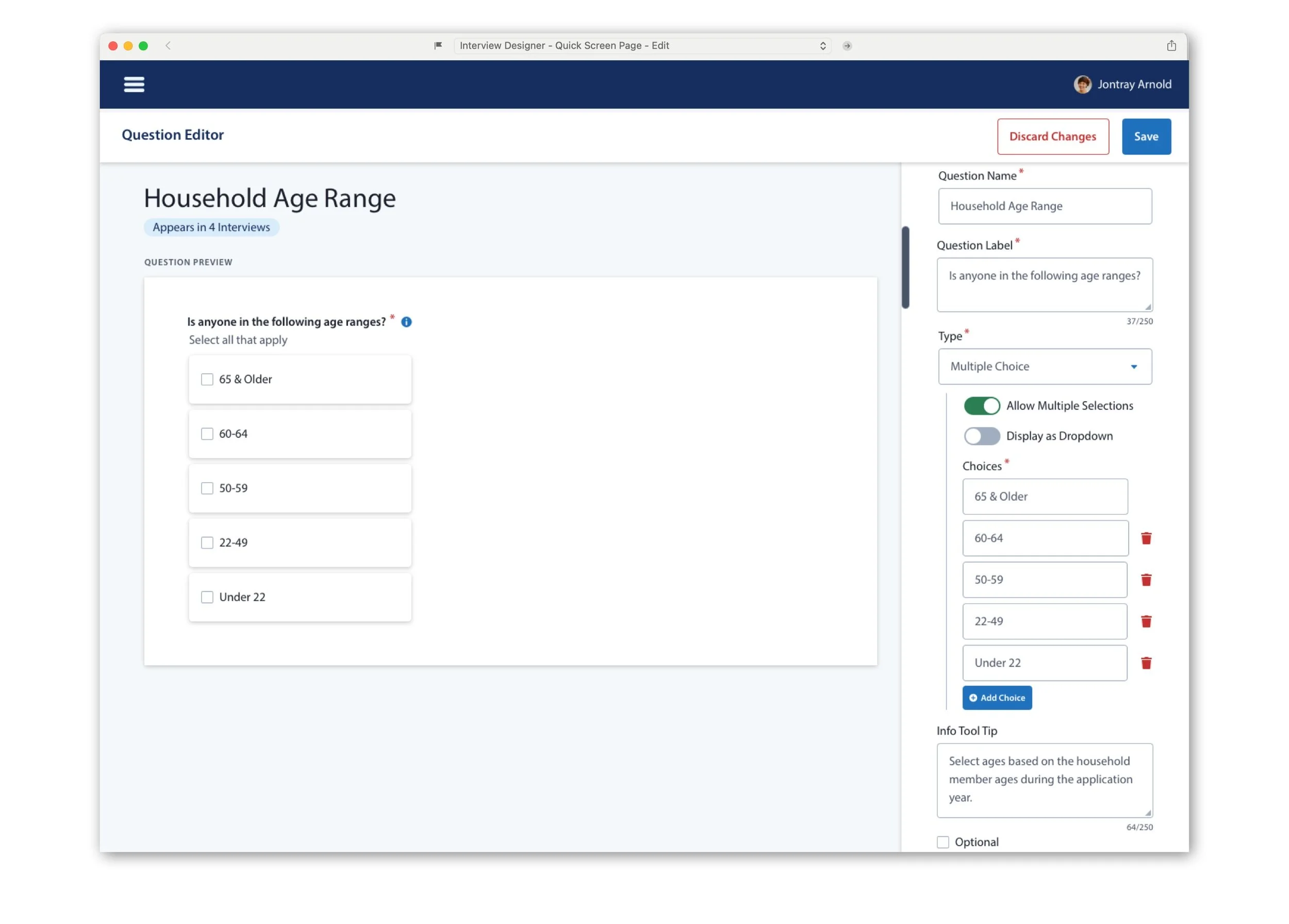The height and width of the screenshot is (924, 1289).
Task: Tick the Optional checkbox
Action: pyautogui.click(x=943, y=841)
